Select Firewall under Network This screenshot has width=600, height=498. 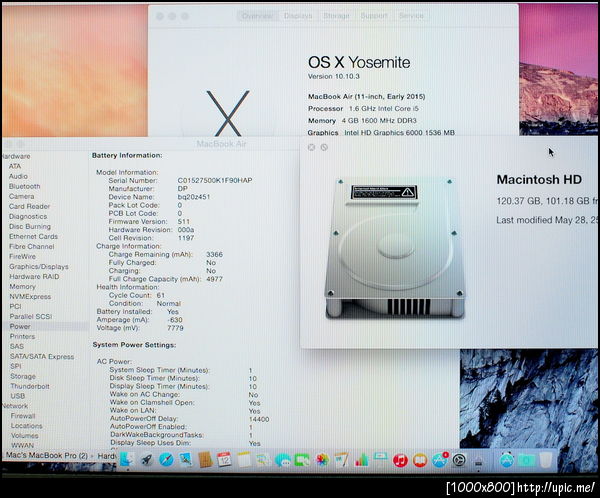23,416
